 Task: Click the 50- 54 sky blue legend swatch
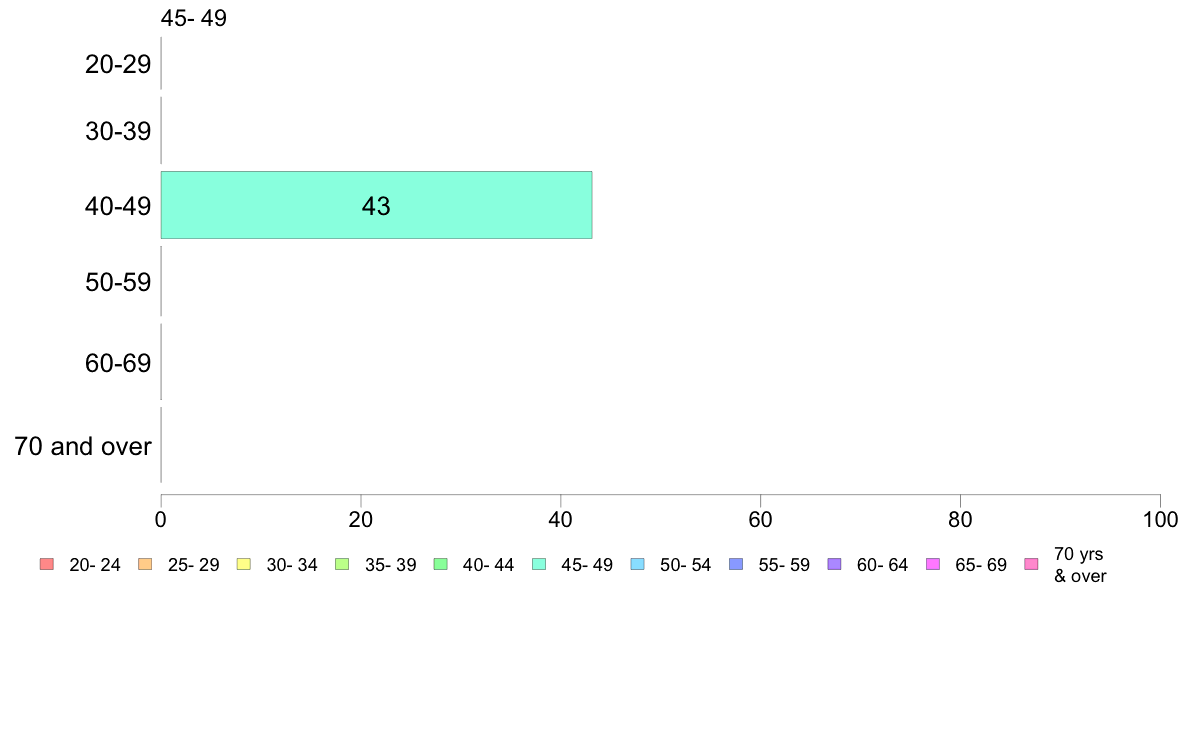(x=638, y=564)
